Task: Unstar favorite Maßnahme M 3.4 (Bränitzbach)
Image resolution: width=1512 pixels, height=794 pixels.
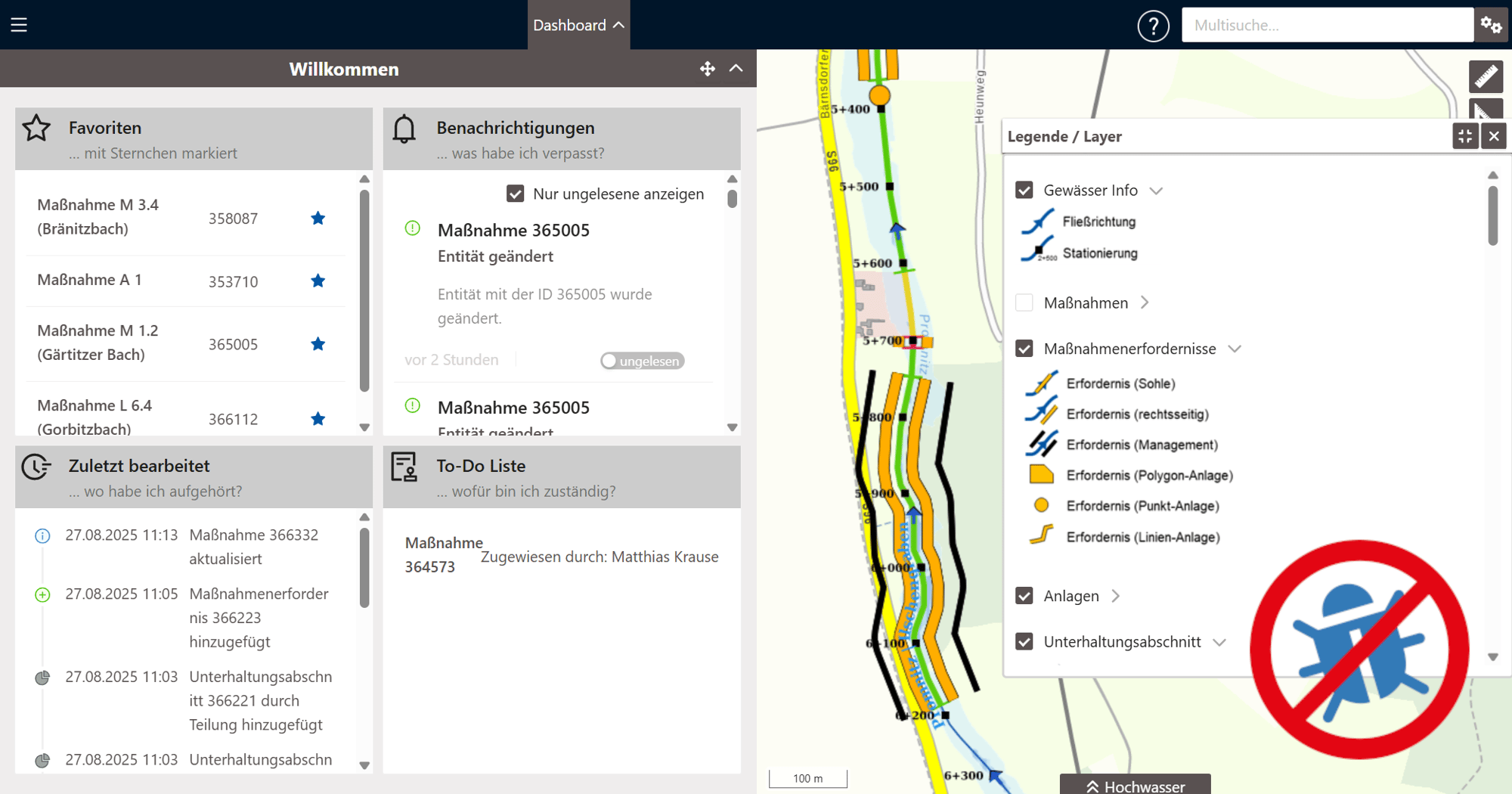Action: tap(318, 219)
